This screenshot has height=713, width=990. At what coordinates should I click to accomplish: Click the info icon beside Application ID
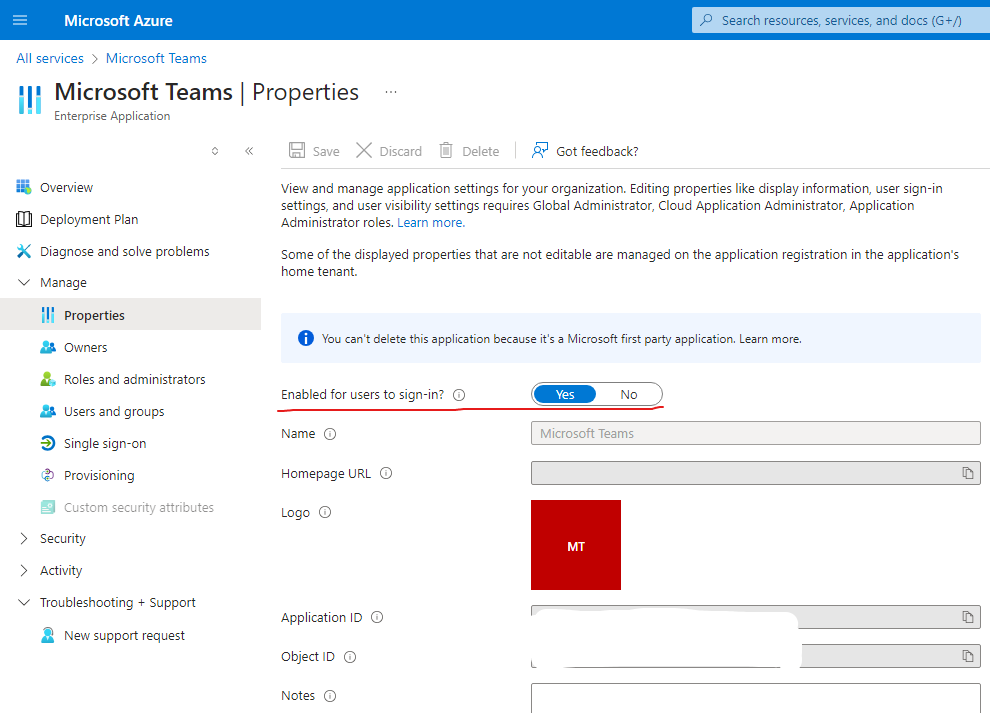tap(377, 617)
